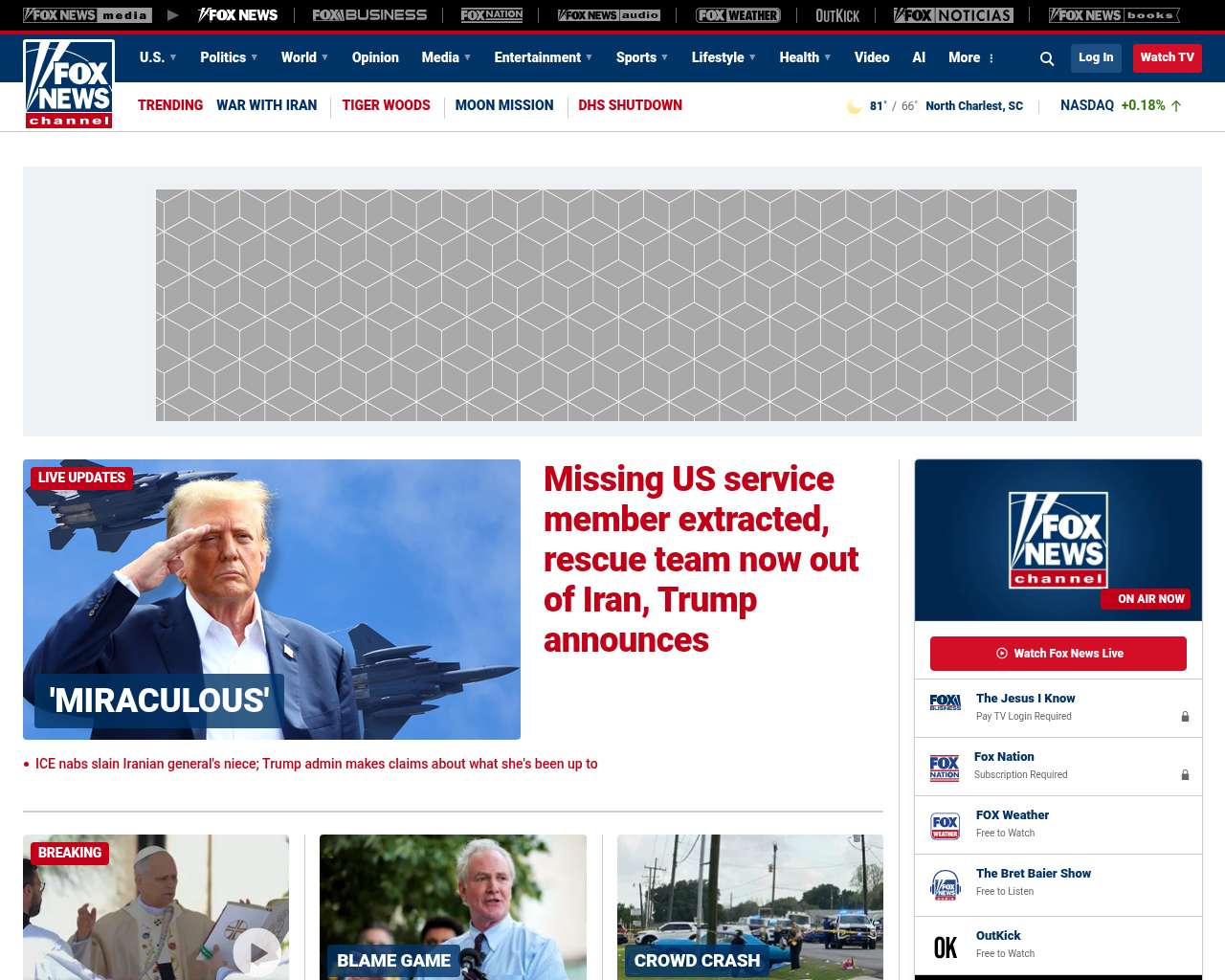Open the CROWD CRASH story thumbnail

coord(750,907)
